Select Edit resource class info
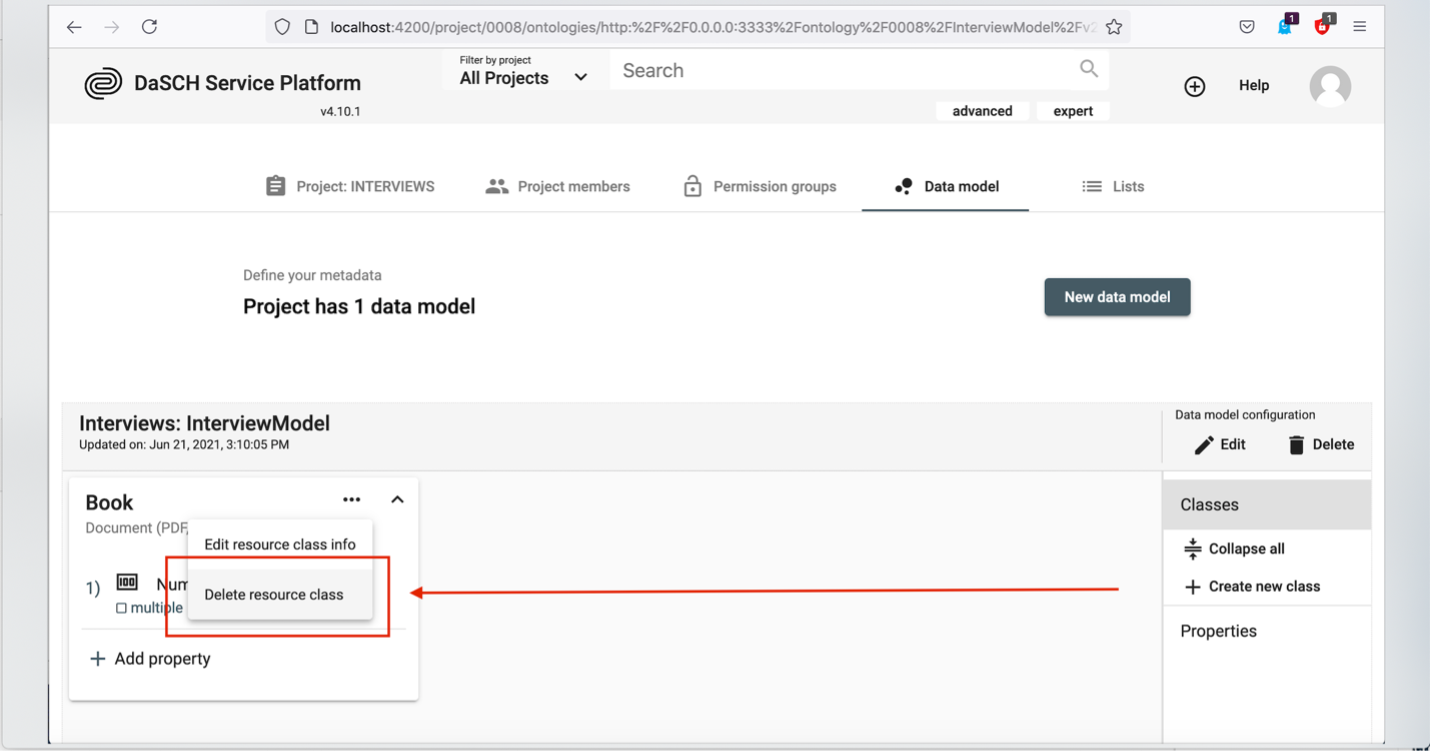This screenshot has width=1430, height=754. point(280,545)
